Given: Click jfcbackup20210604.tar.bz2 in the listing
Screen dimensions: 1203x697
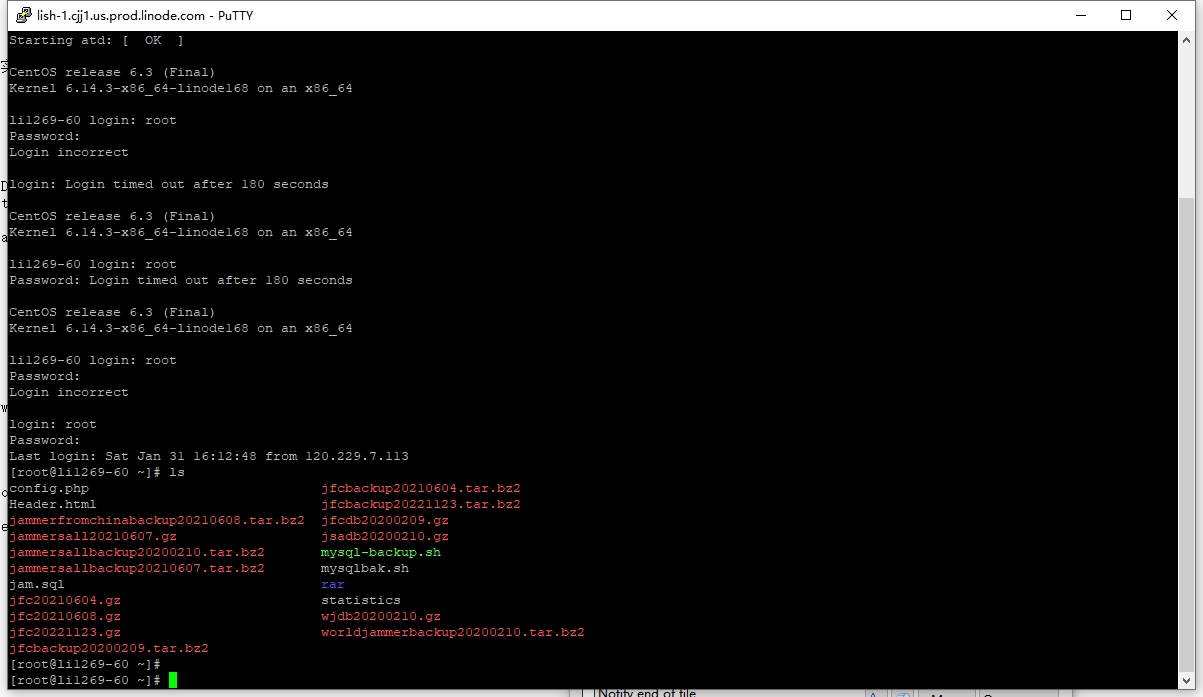Looking at the screenshot, I should click(421, 488).
